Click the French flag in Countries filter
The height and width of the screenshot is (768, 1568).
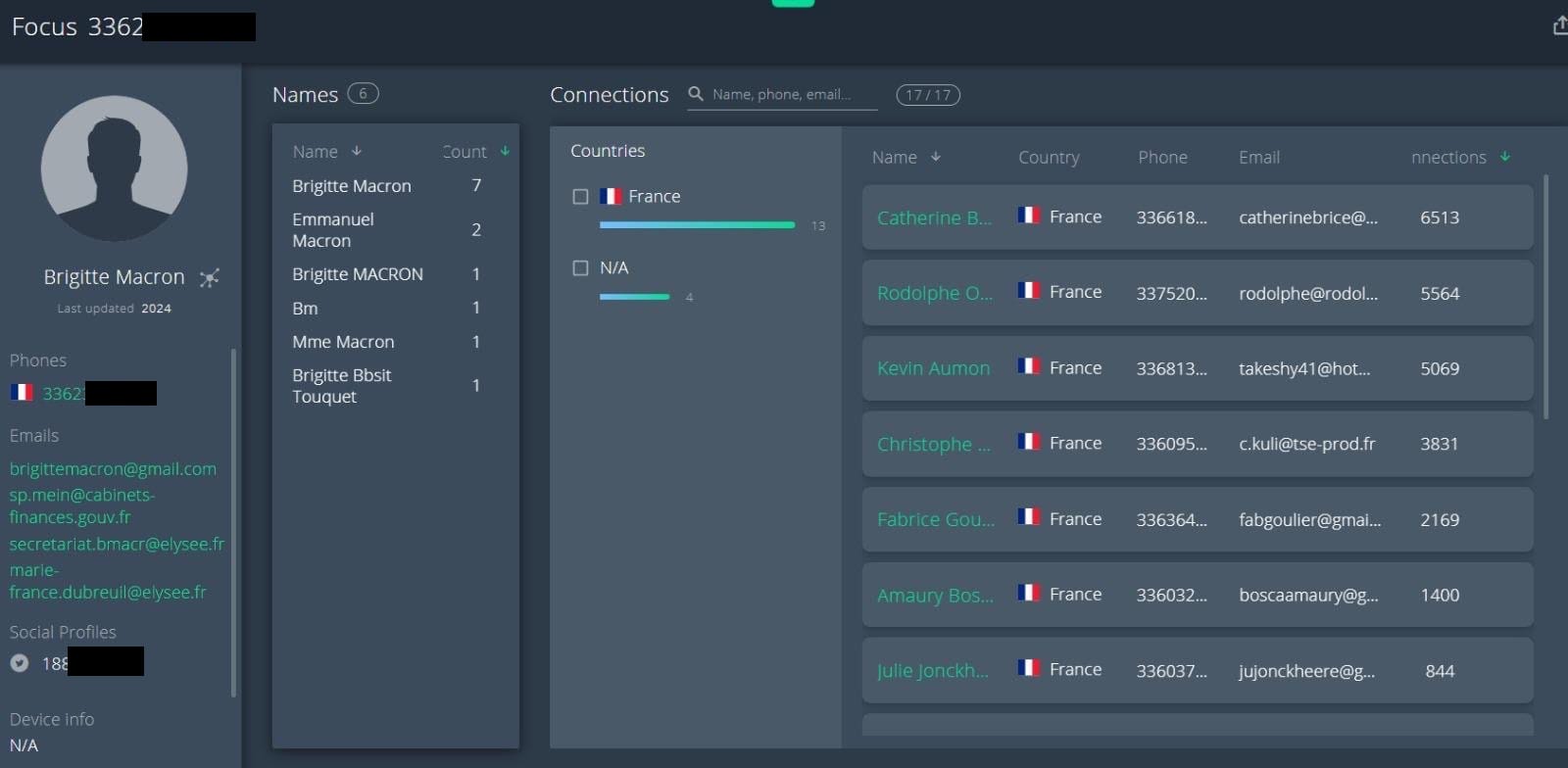pos(611,196)
